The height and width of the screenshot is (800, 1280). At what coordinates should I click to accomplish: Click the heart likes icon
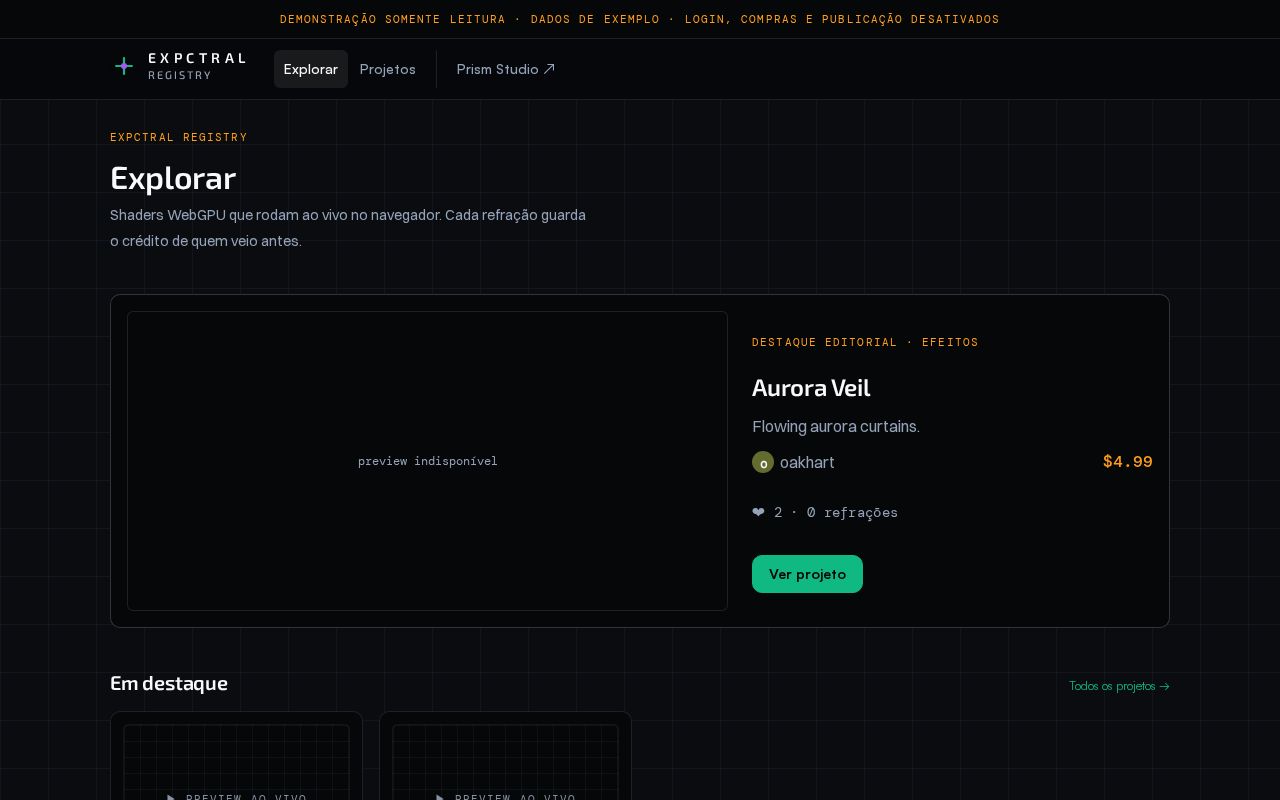pos(758,512)
